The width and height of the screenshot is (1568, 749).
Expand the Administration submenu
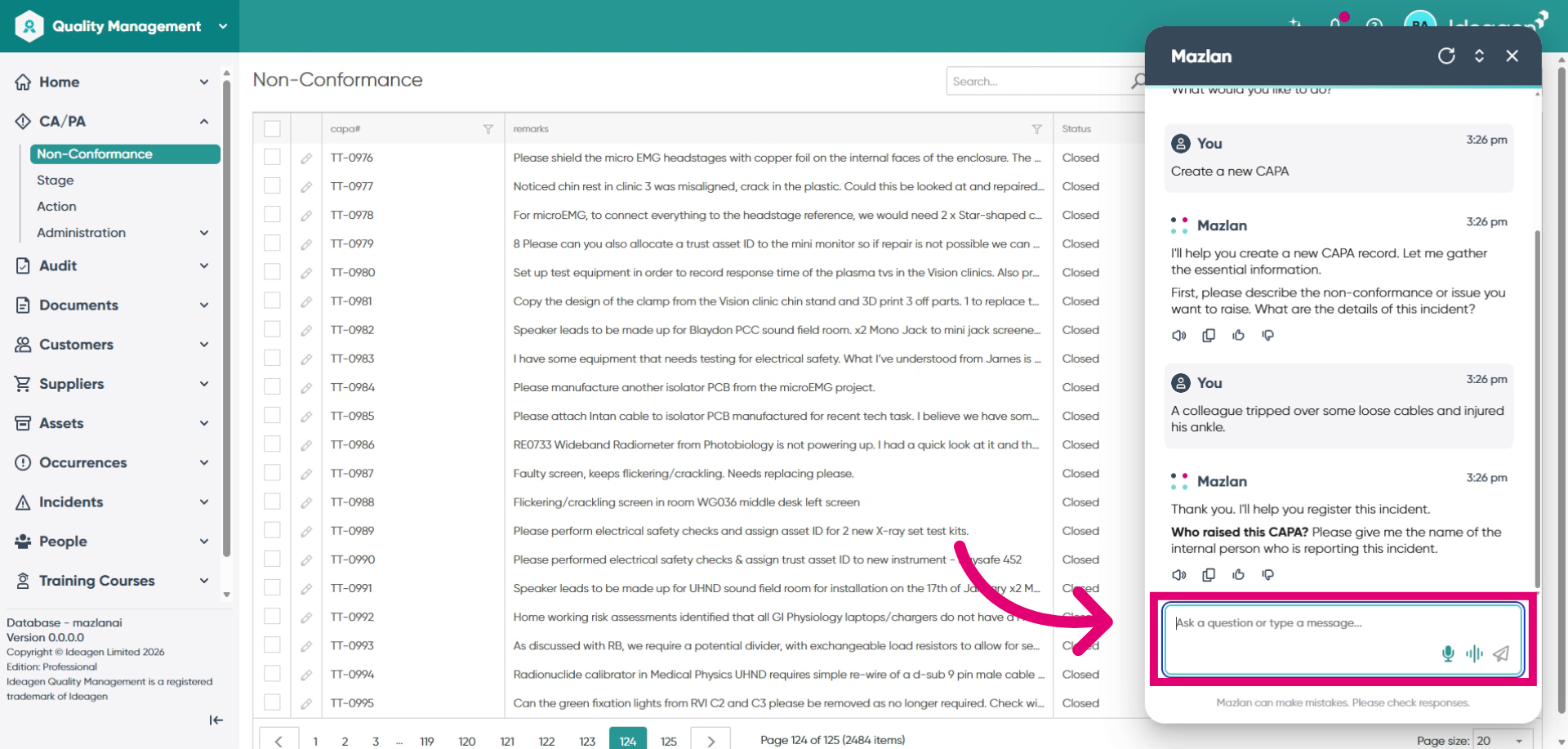click(x=204, y=233)
